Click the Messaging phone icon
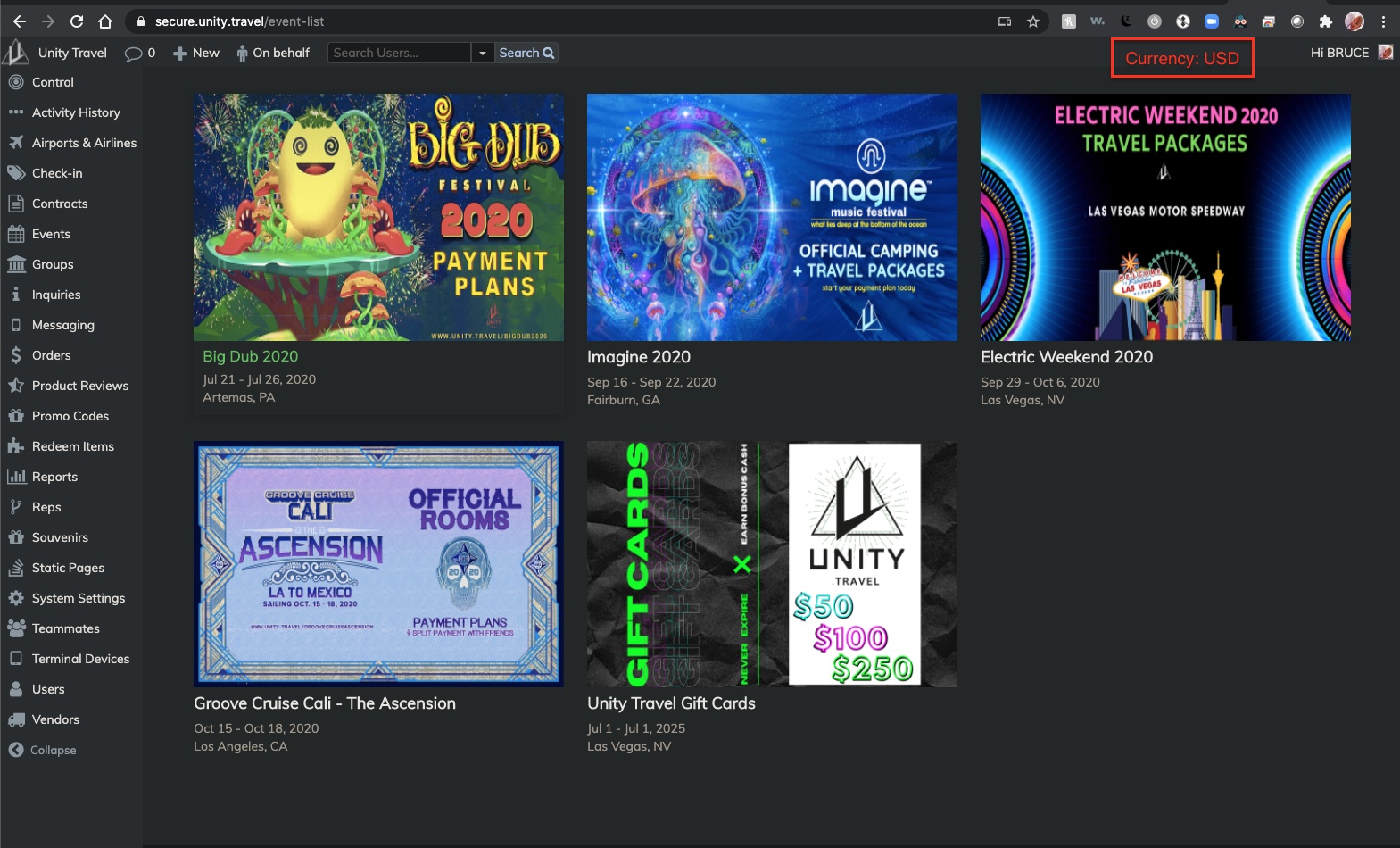 click(16, 325)
